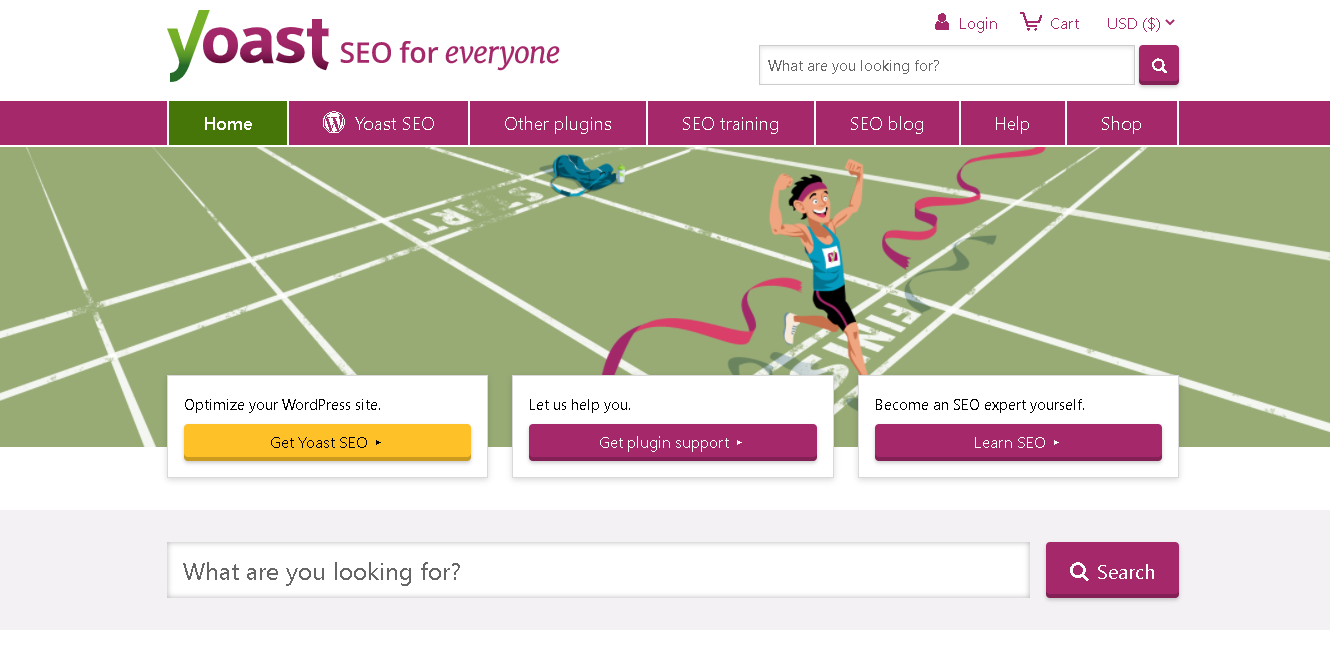The width and height of the screenshot is (1330, 646).
Task: Click 'Become an SEO expert yourself.' text
Action: click(x=980, y=405)
